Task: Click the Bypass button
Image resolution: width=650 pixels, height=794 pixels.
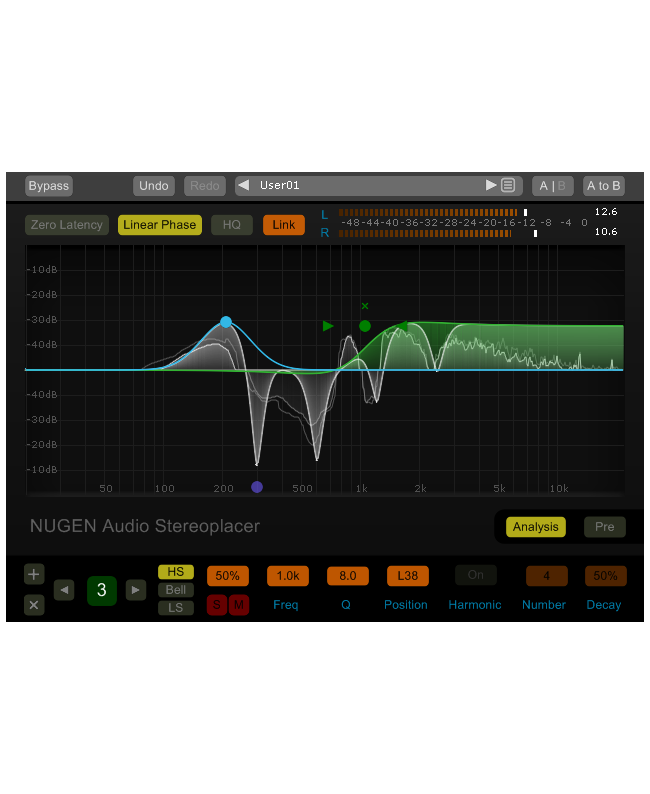Action: 49,186
